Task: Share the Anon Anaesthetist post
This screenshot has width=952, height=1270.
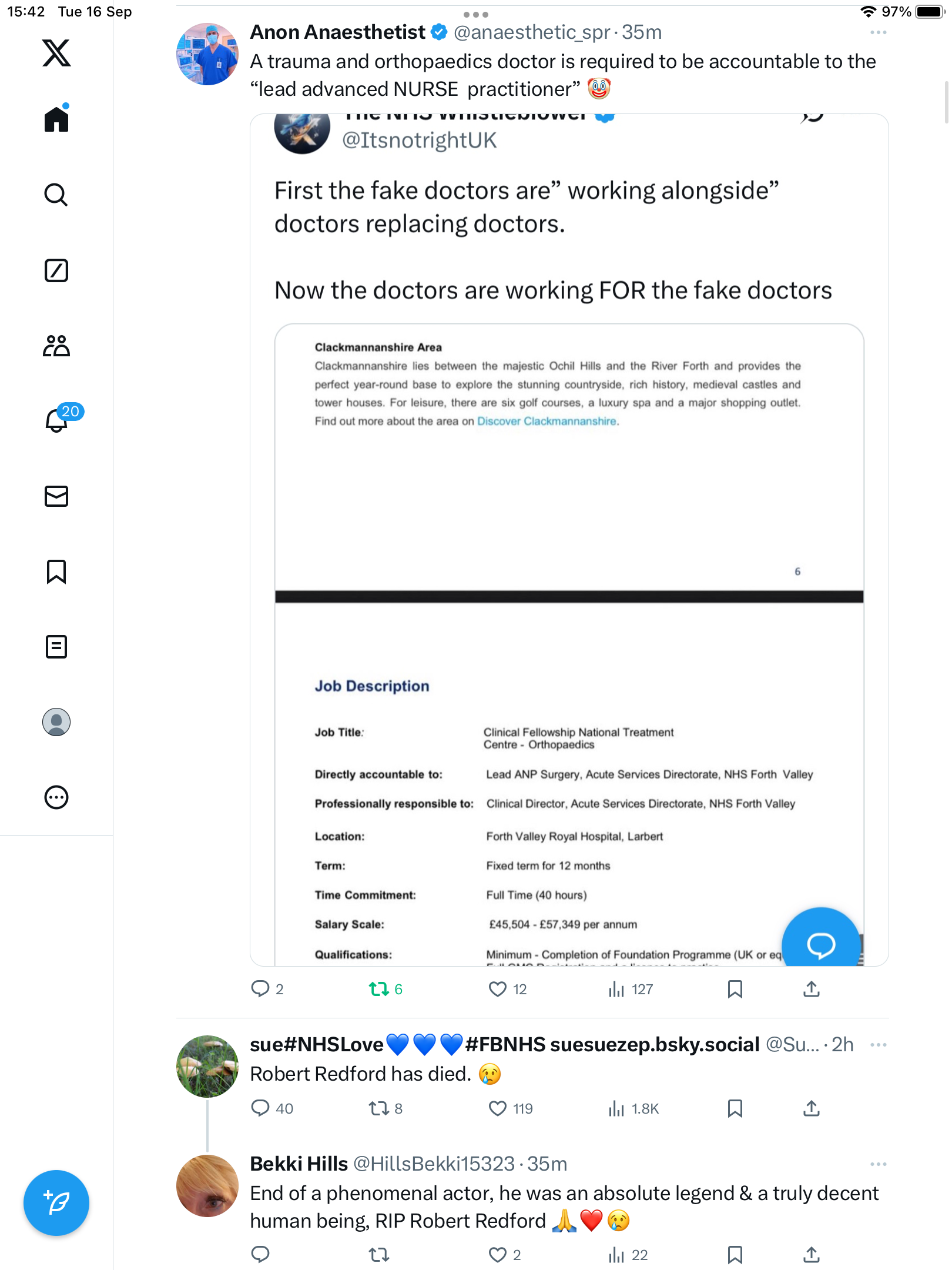Action: click(811, 989)
